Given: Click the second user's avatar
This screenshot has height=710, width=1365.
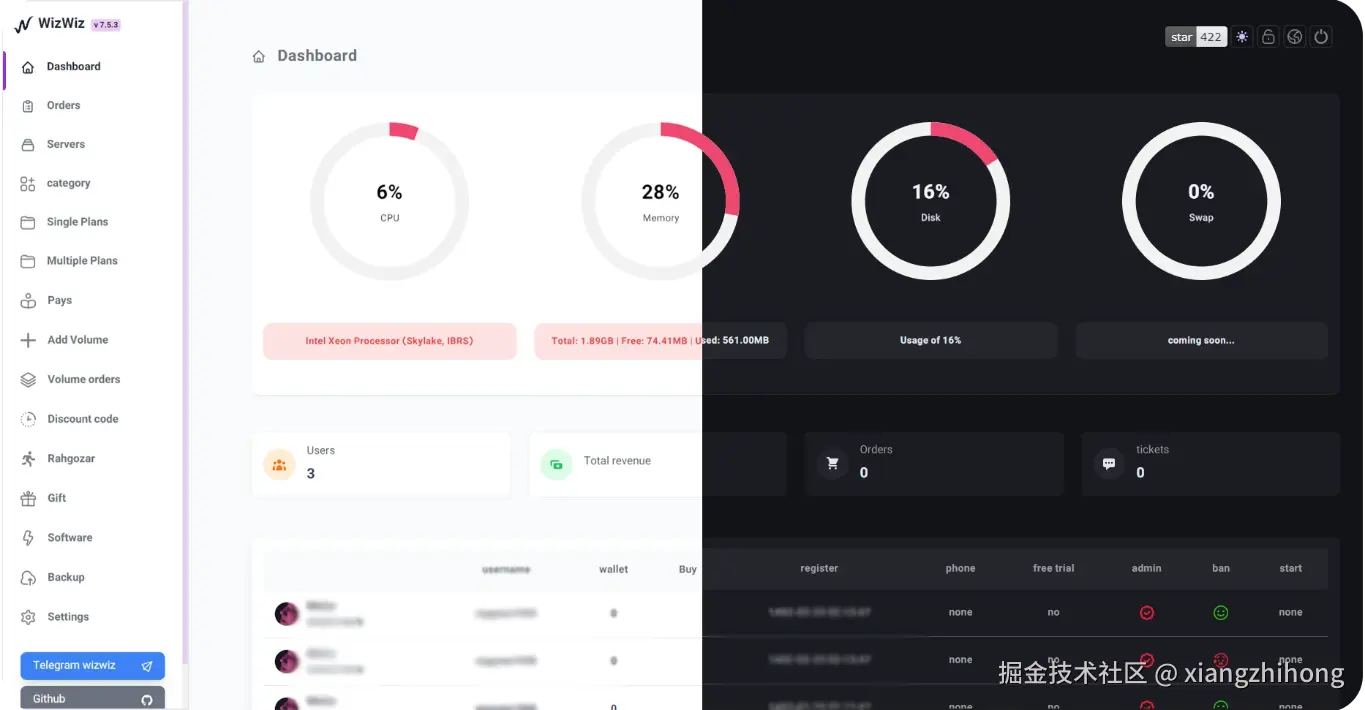Looking at the screenshot, I should click(x=287, y=661).
